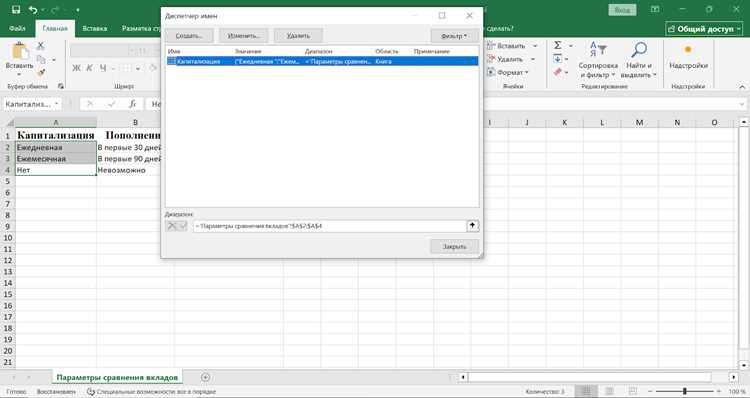This screenshot has height=398, width=750.
Task: Add a new sheet with plus icon
Action: pos(205,377)
